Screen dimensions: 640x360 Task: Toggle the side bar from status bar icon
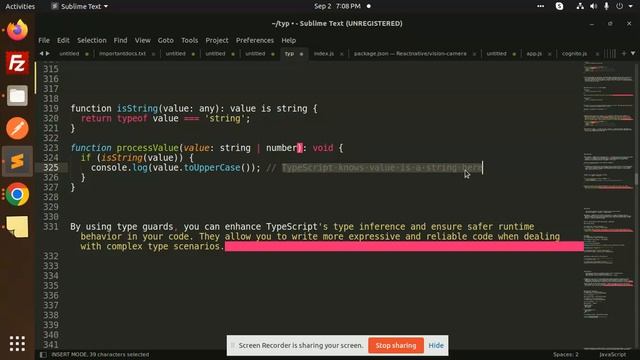(43, 355)
